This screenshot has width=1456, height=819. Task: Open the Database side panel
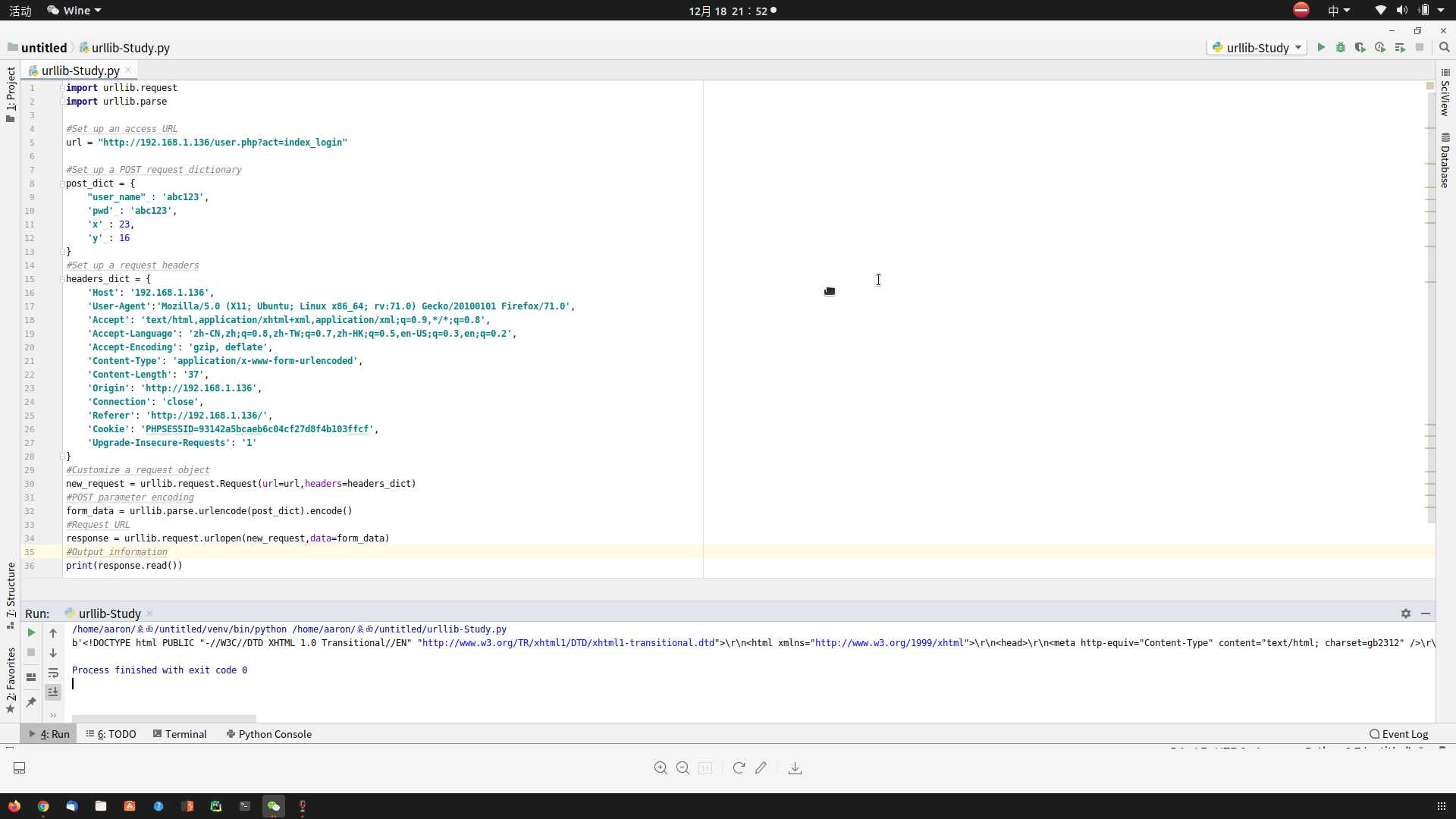tap(1445, 160)
